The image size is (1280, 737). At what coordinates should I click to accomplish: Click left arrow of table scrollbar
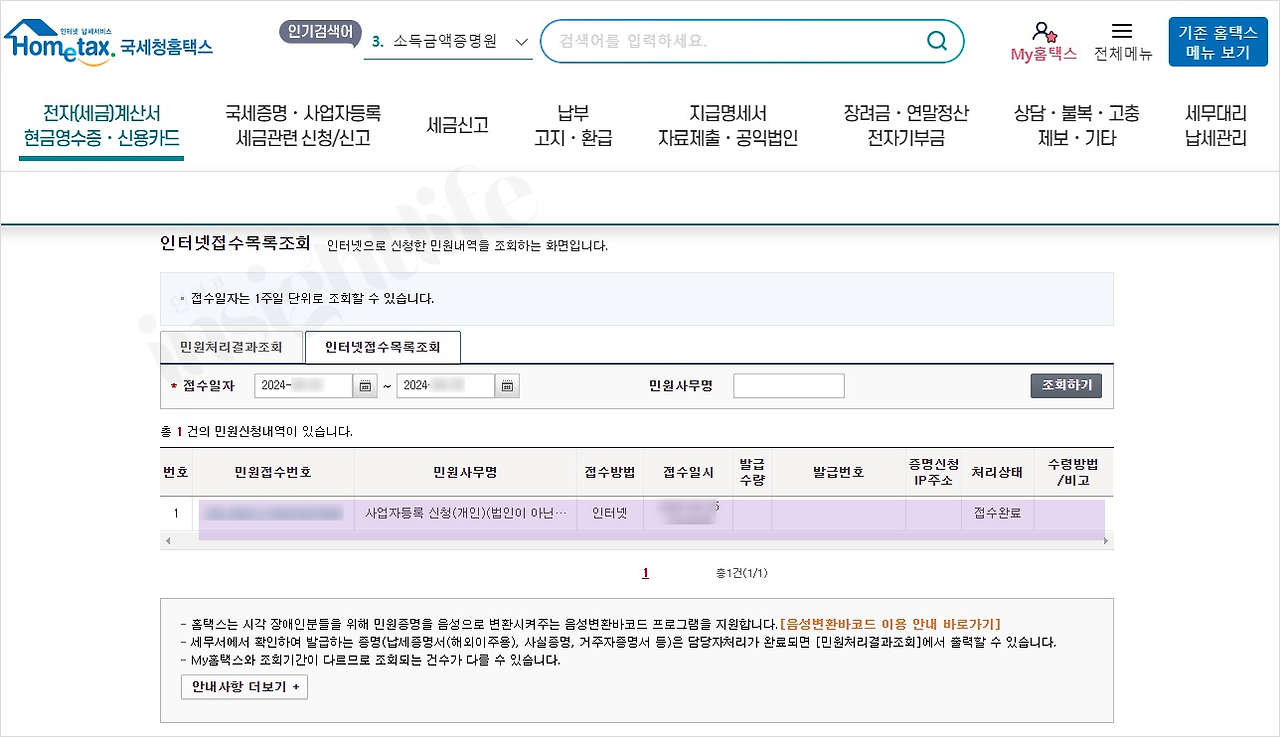[168, 541]
